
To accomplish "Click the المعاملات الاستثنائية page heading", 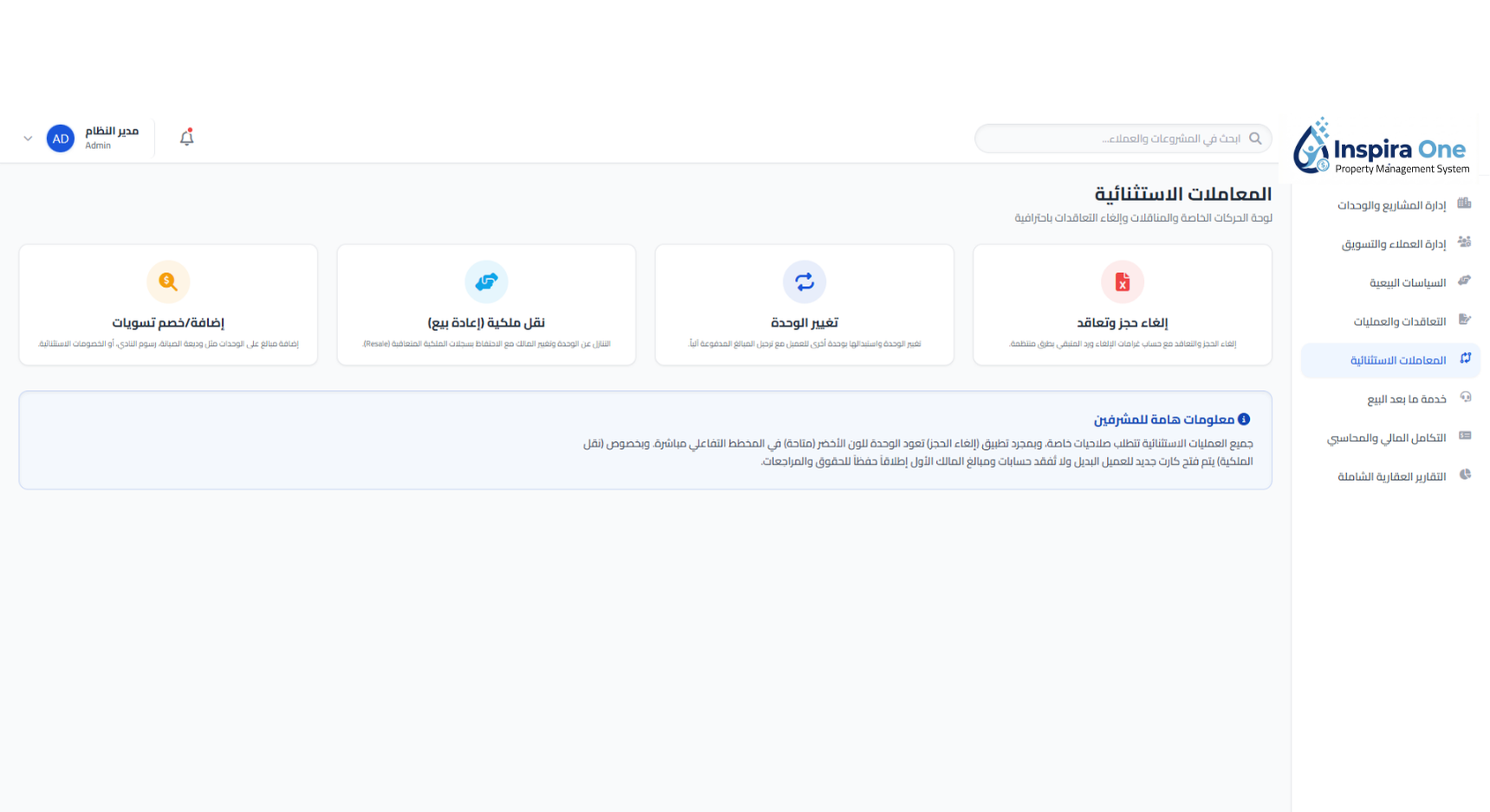I will tap(1183, 194).
